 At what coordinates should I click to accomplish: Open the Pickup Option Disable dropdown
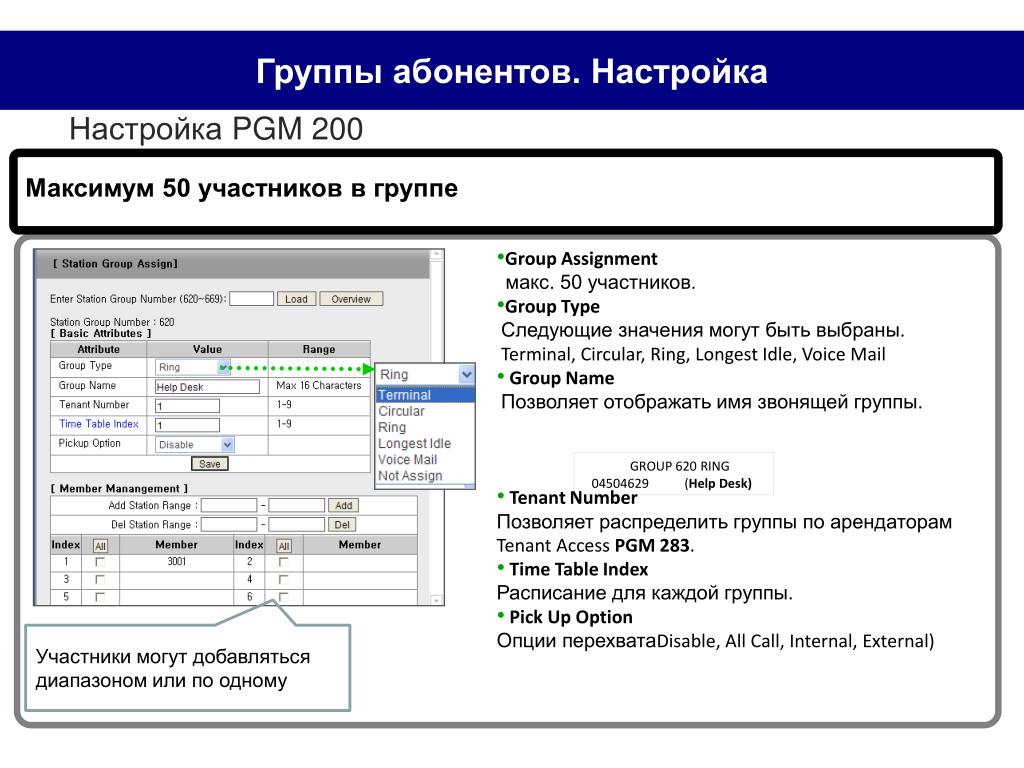tap(195, 445)
